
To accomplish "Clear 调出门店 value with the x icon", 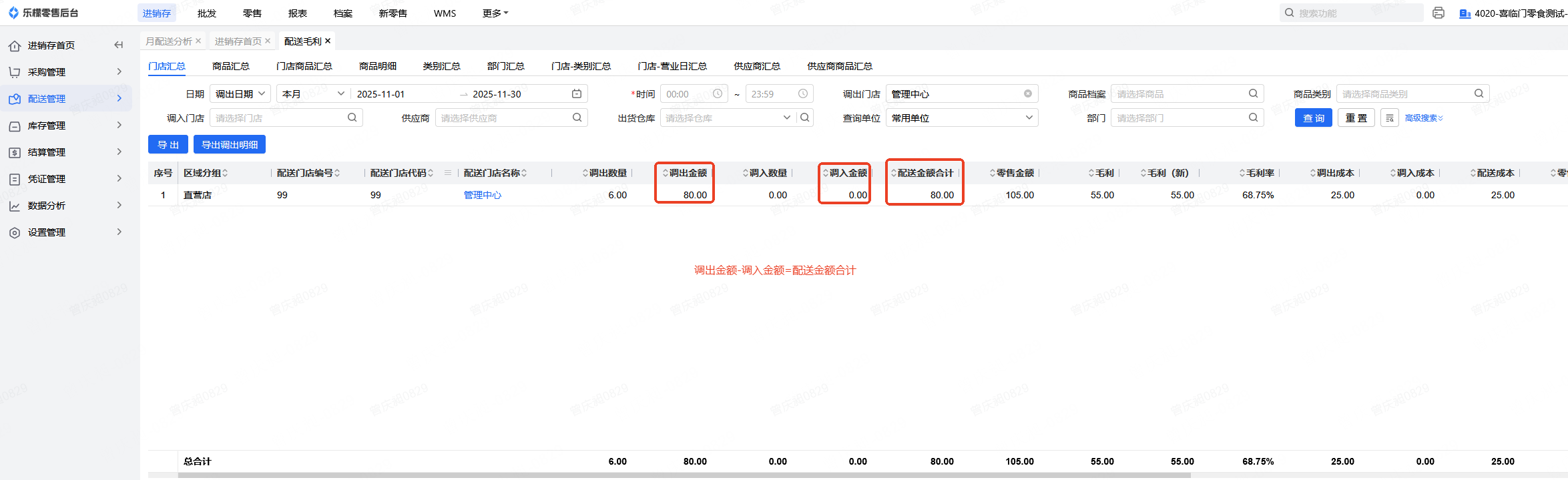I will coord(1028,94).
